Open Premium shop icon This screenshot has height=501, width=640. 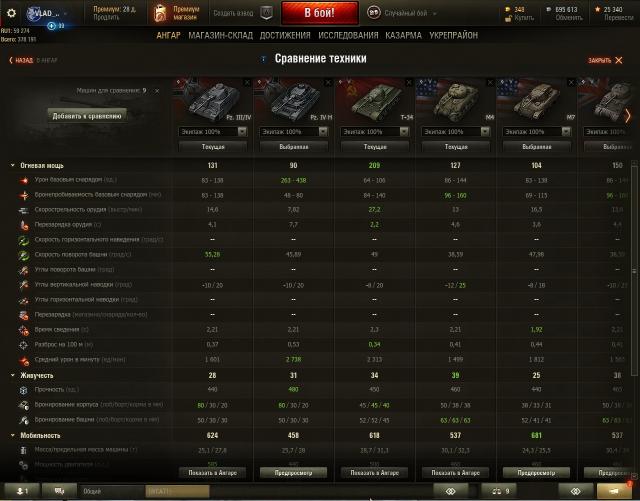tap(160, 13)
